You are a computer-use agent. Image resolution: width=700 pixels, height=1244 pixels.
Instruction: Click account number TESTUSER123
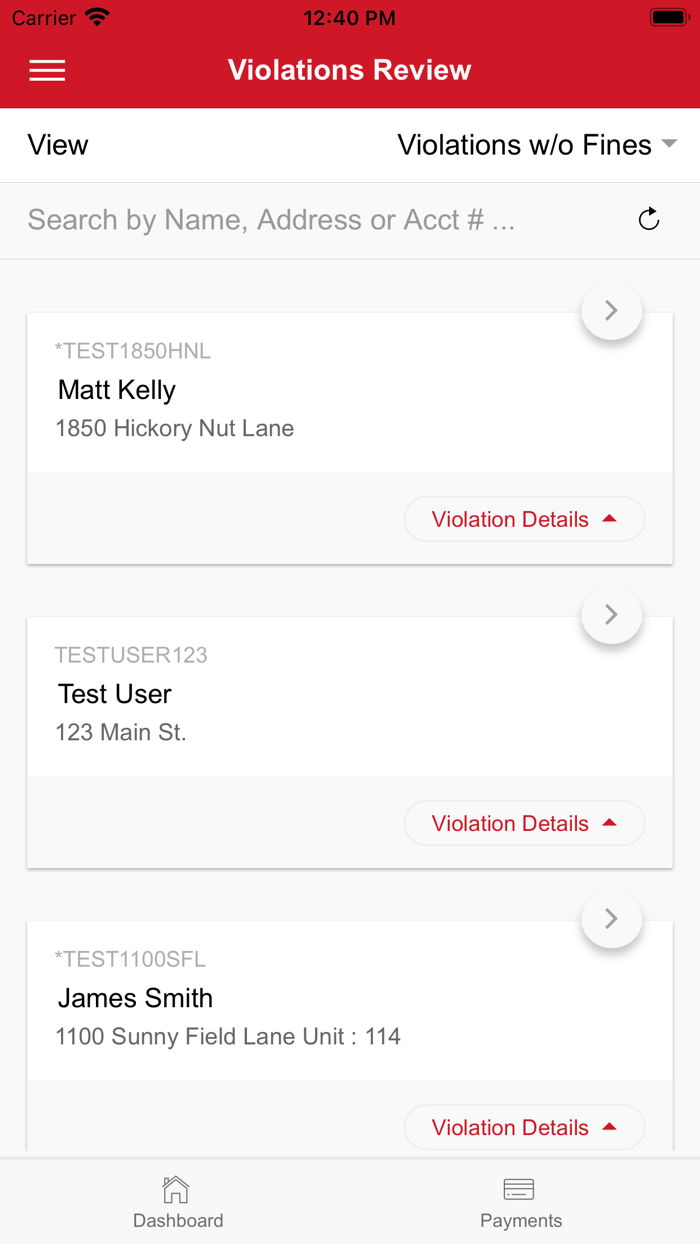pyautogui.click(x=131, y=656)
